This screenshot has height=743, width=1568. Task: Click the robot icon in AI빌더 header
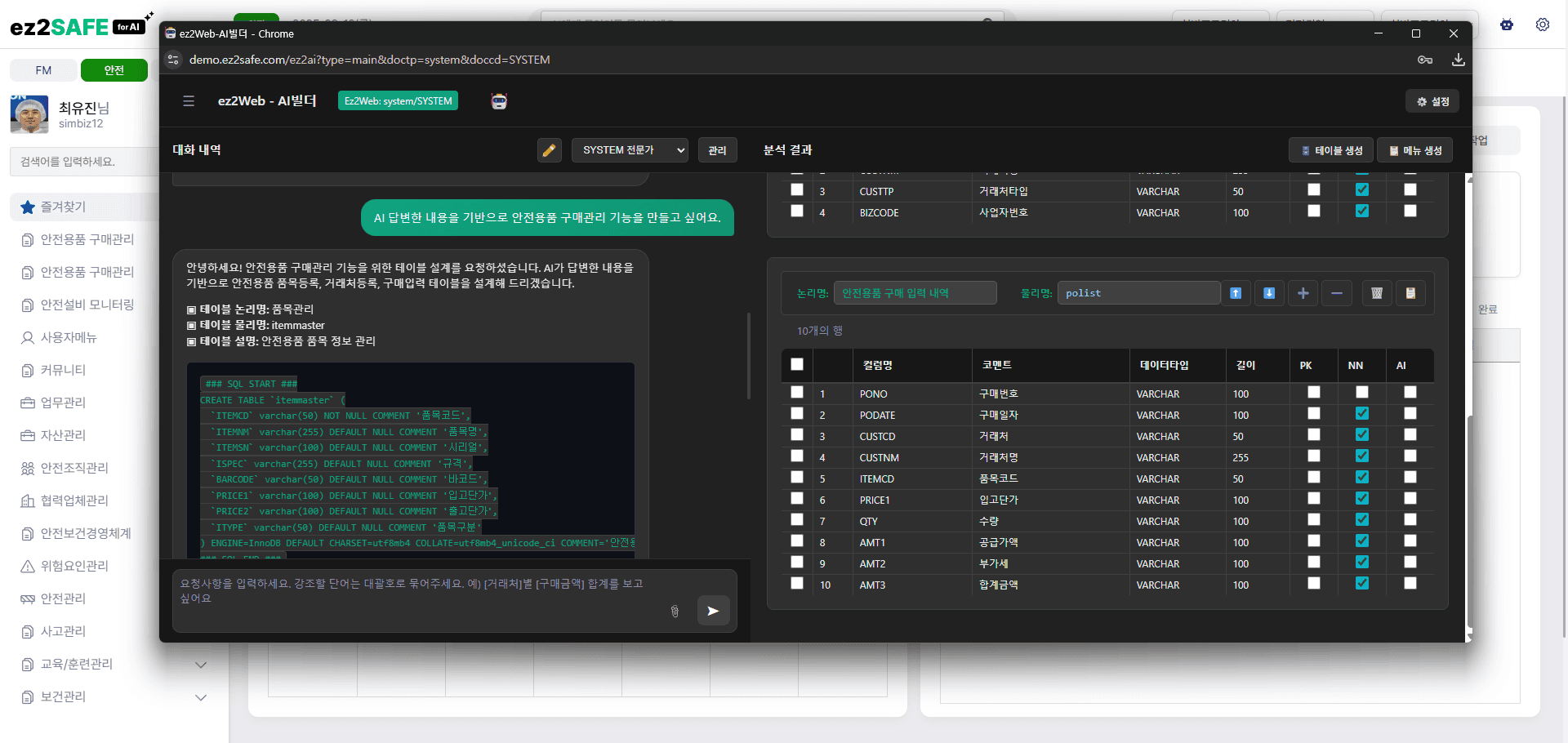[499, 101]
